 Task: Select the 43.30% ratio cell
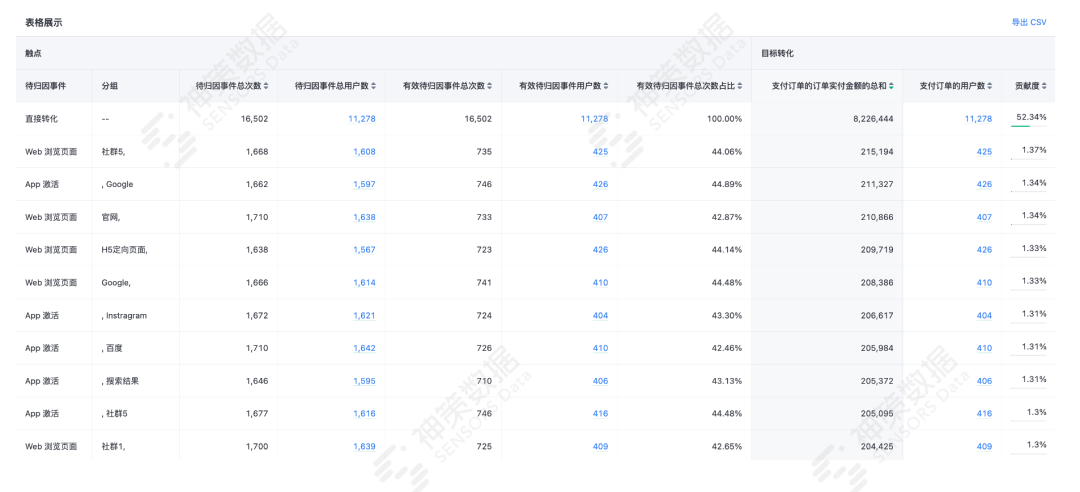[685, 315]
